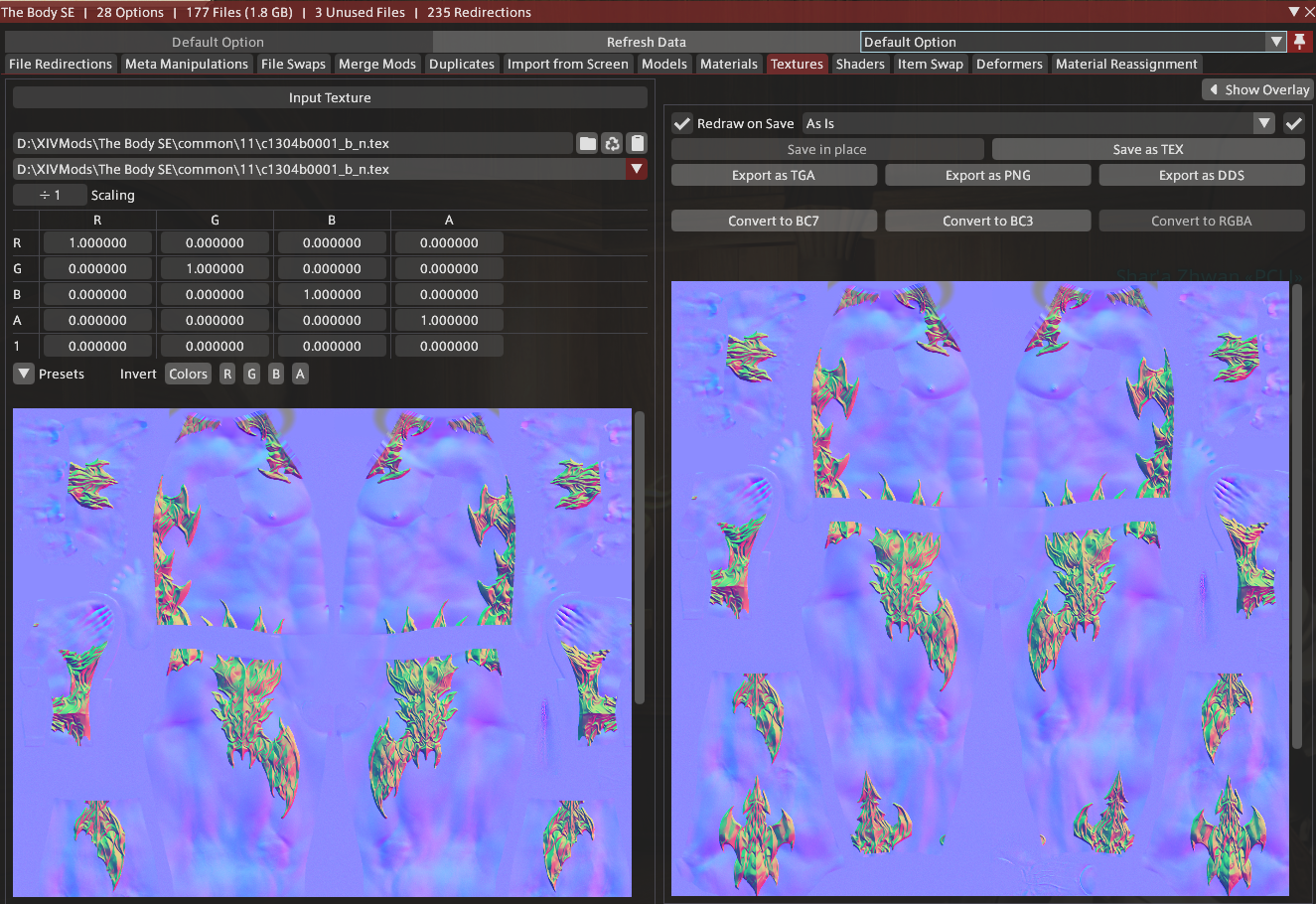Screen dimensions: 1316x904
Task: Invert the B channel button
Action: [x=276, y=374]
